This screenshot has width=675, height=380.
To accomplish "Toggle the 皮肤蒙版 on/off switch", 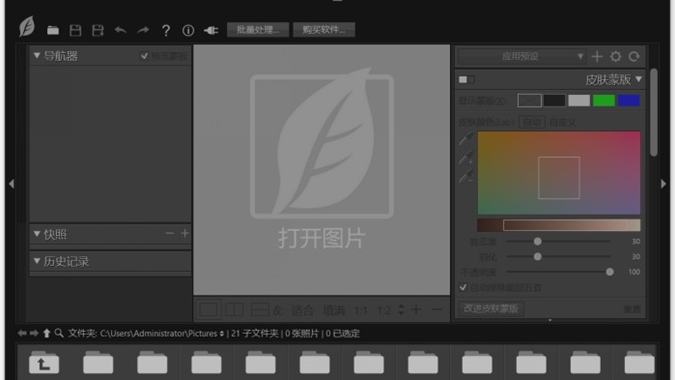I will 467,80.
